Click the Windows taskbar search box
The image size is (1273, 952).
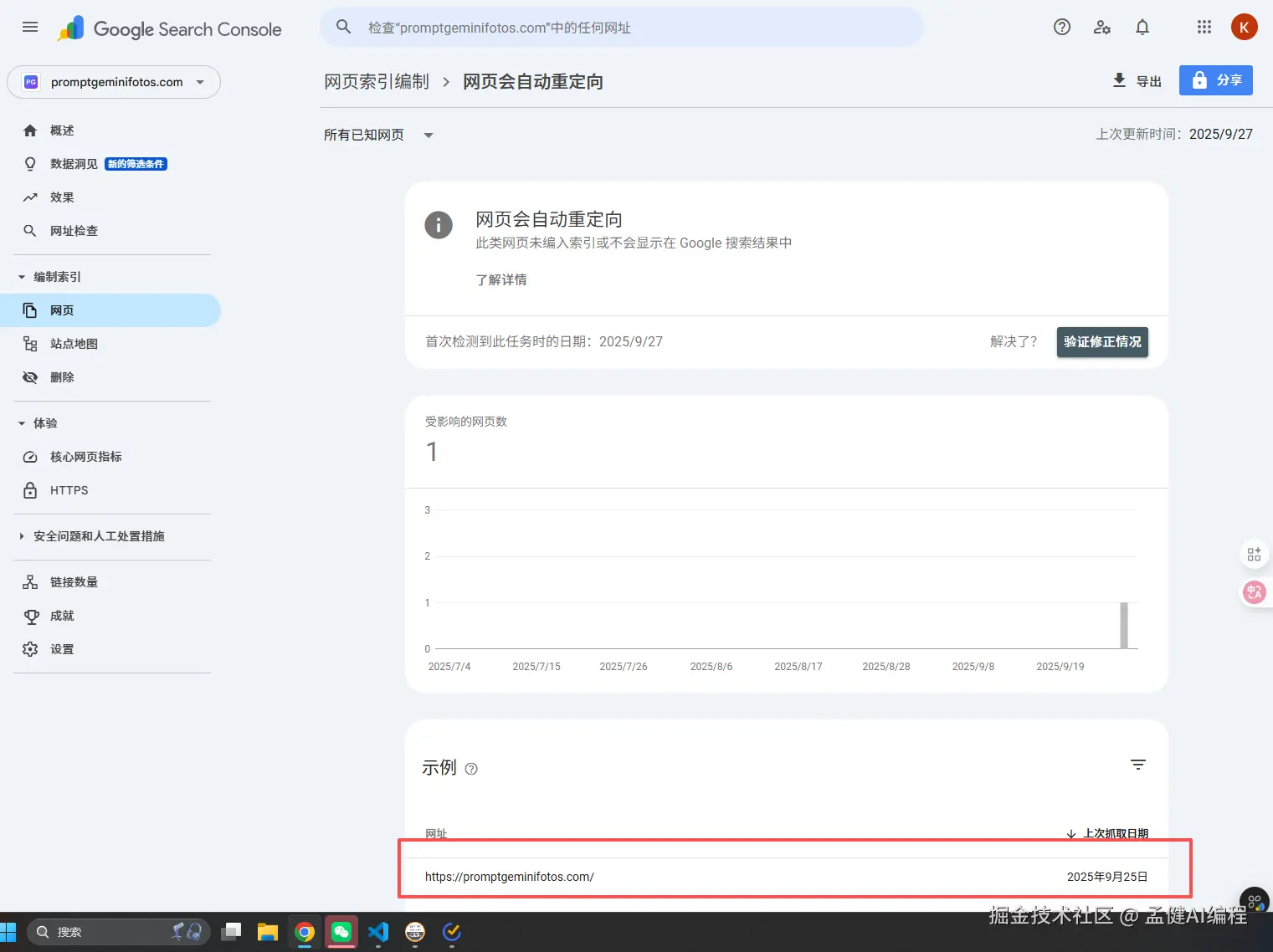(117, 932)
